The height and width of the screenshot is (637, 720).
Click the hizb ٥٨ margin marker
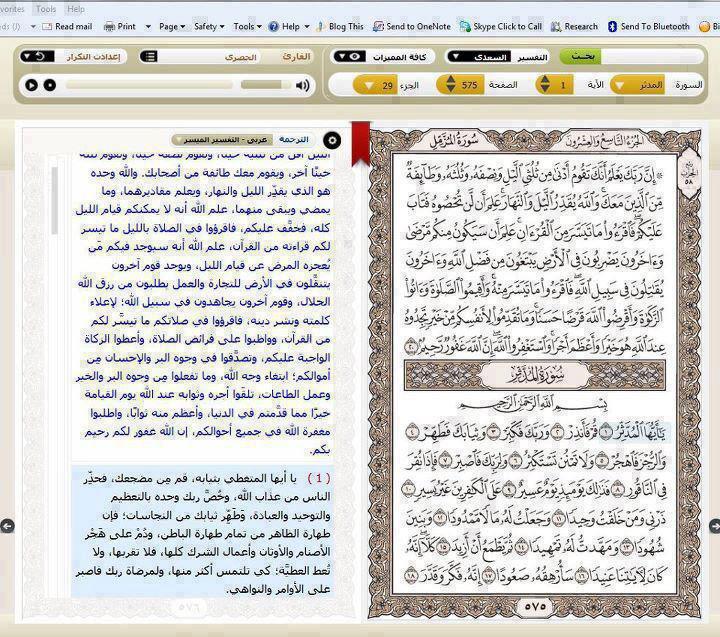(x=688, y=172)
